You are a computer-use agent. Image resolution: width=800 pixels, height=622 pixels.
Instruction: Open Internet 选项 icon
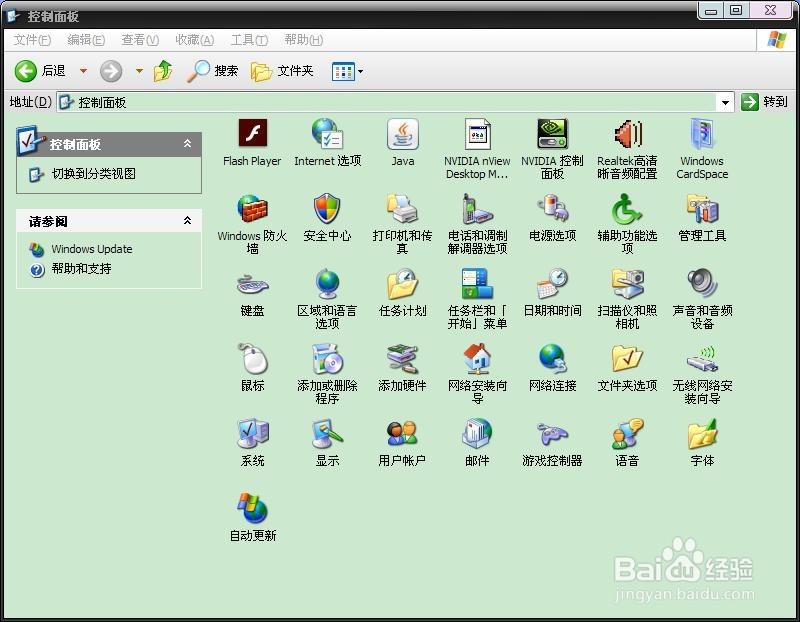pos(327,133)
